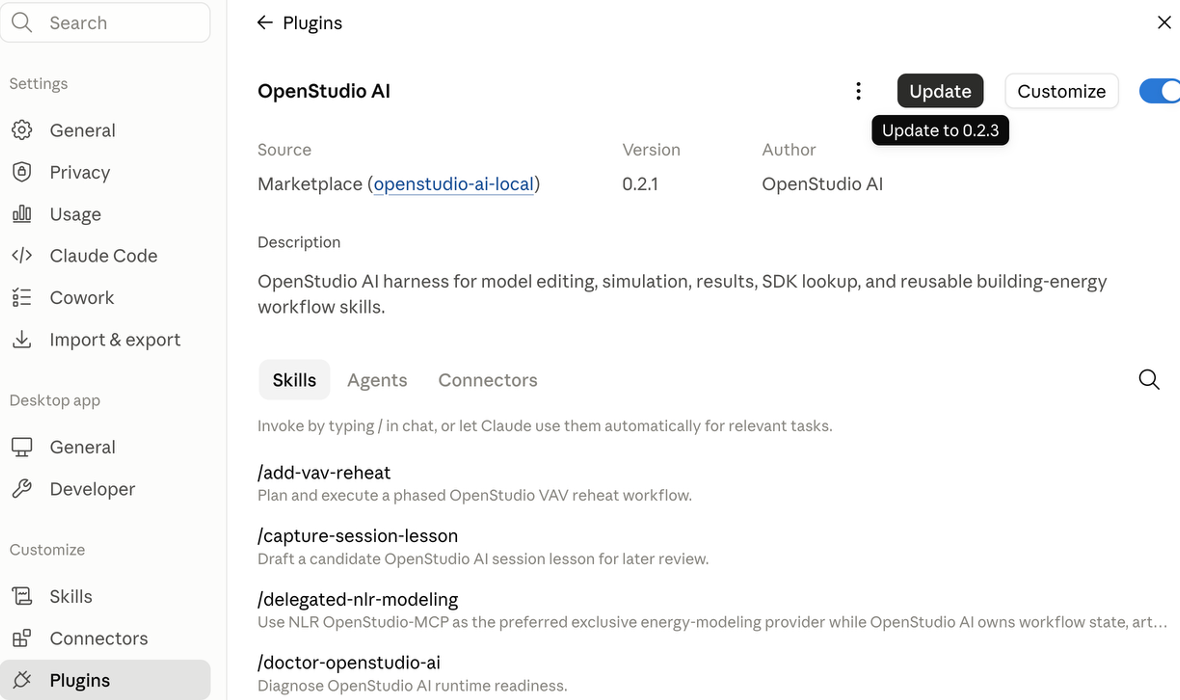Viewport: 1180px width, 700px height.
Task: Click description 'Plan and execute a phased OpenStudio VAV'
Action: (474, 496)
